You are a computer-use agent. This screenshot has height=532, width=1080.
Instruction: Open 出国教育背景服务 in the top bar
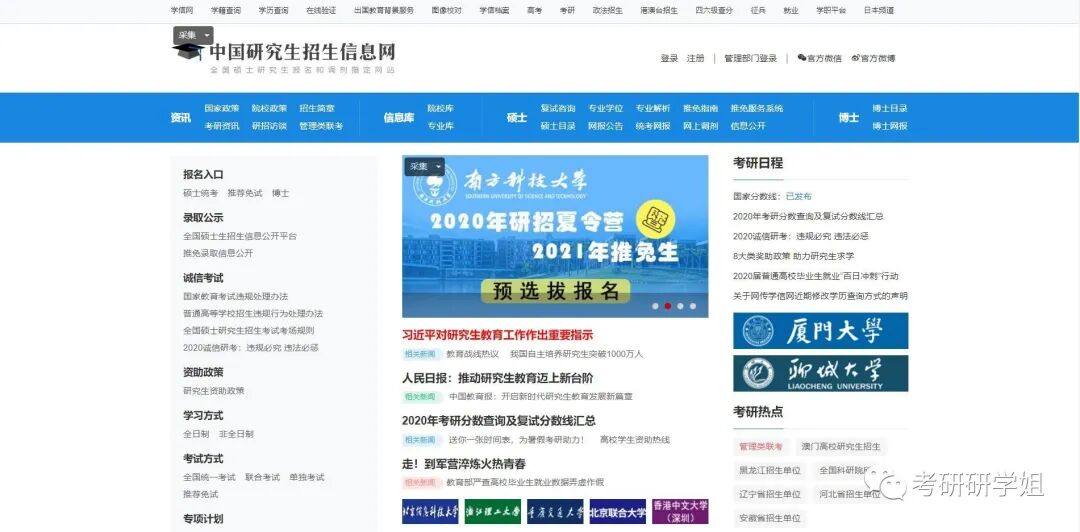384,10
